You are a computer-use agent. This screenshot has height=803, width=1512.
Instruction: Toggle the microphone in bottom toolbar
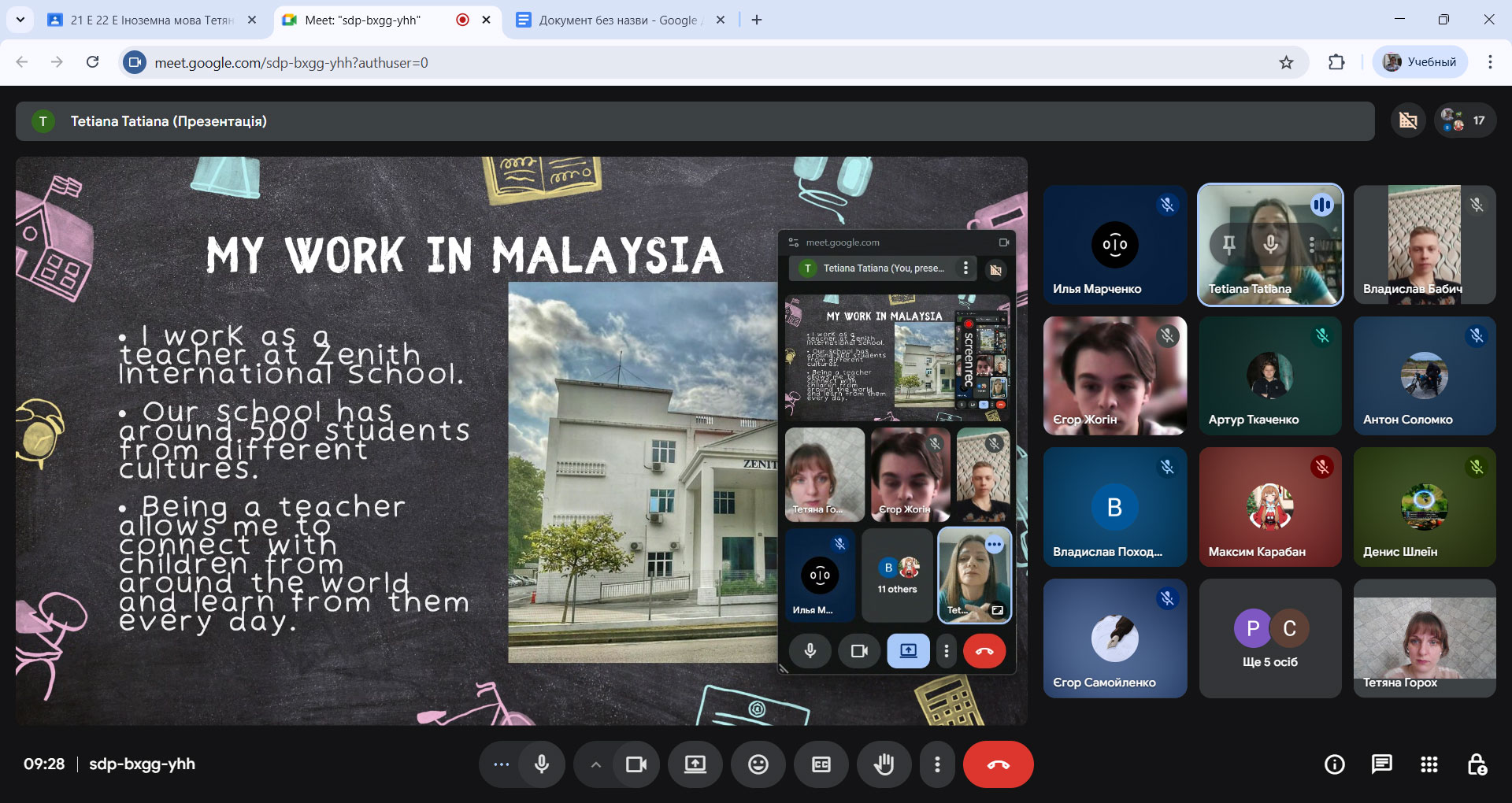pos(542,764)
